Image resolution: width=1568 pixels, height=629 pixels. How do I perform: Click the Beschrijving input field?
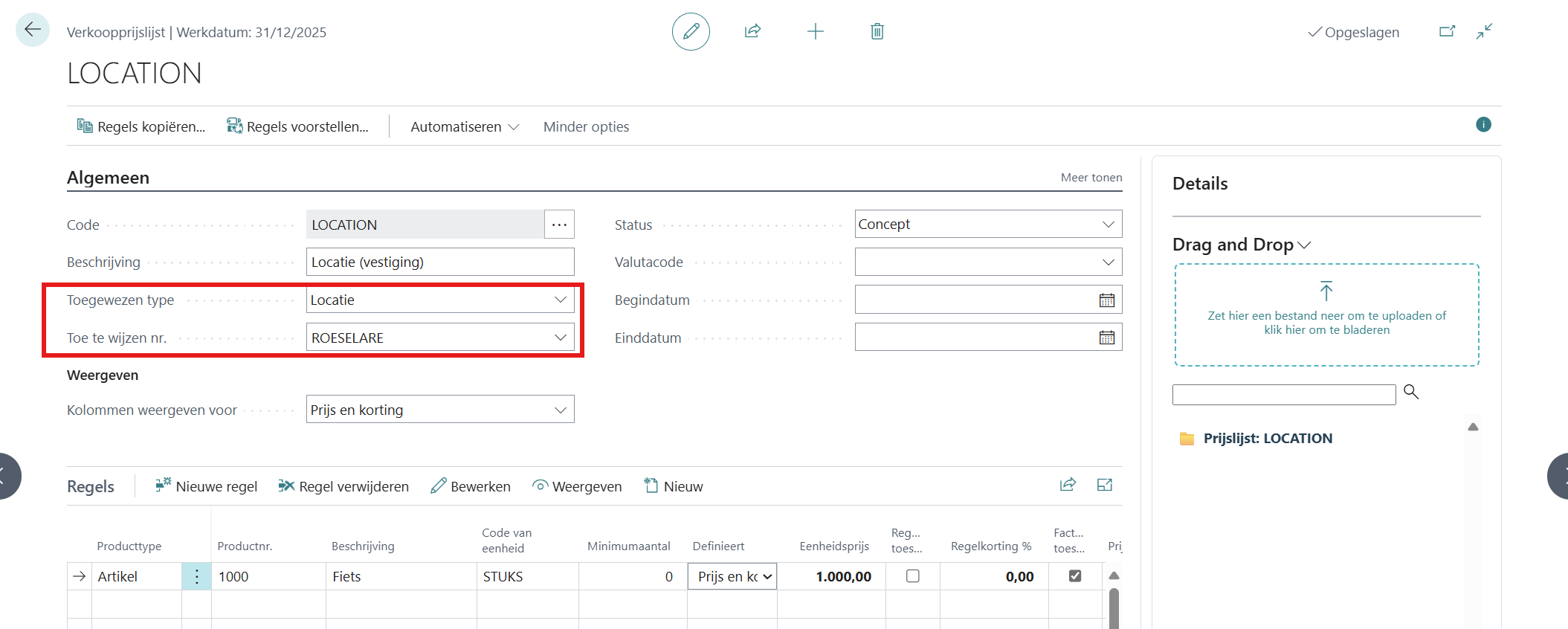[440, 262]
